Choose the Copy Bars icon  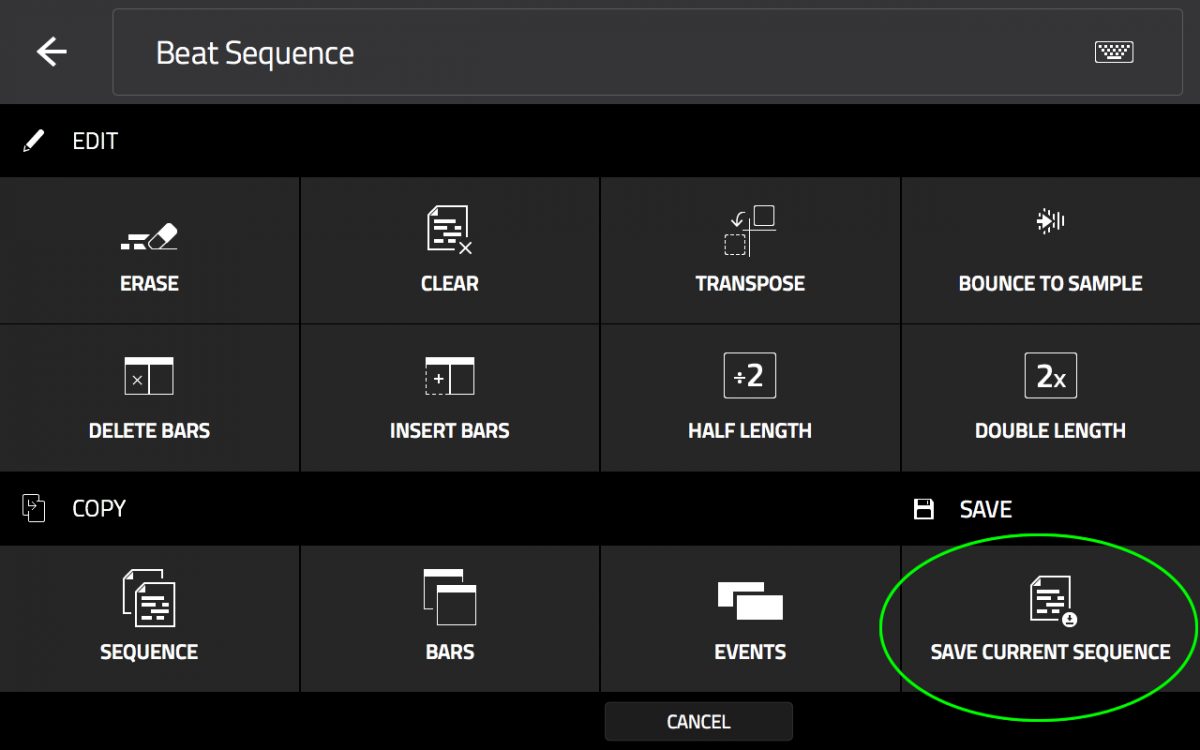(x=449, y=597)
